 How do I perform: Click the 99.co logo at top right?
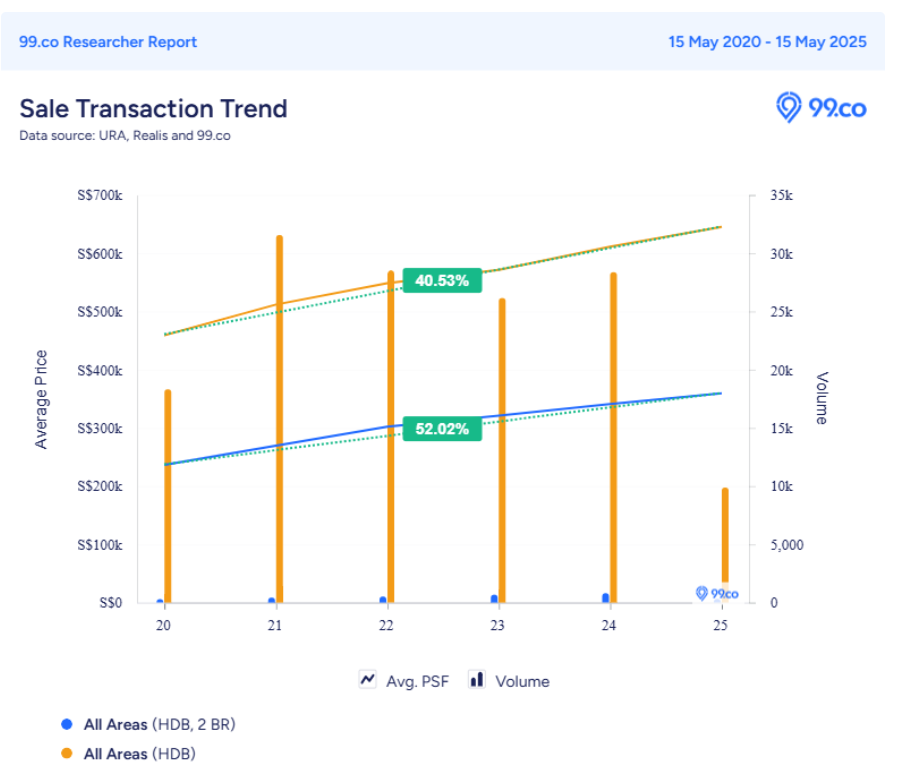tap(821, 107)
